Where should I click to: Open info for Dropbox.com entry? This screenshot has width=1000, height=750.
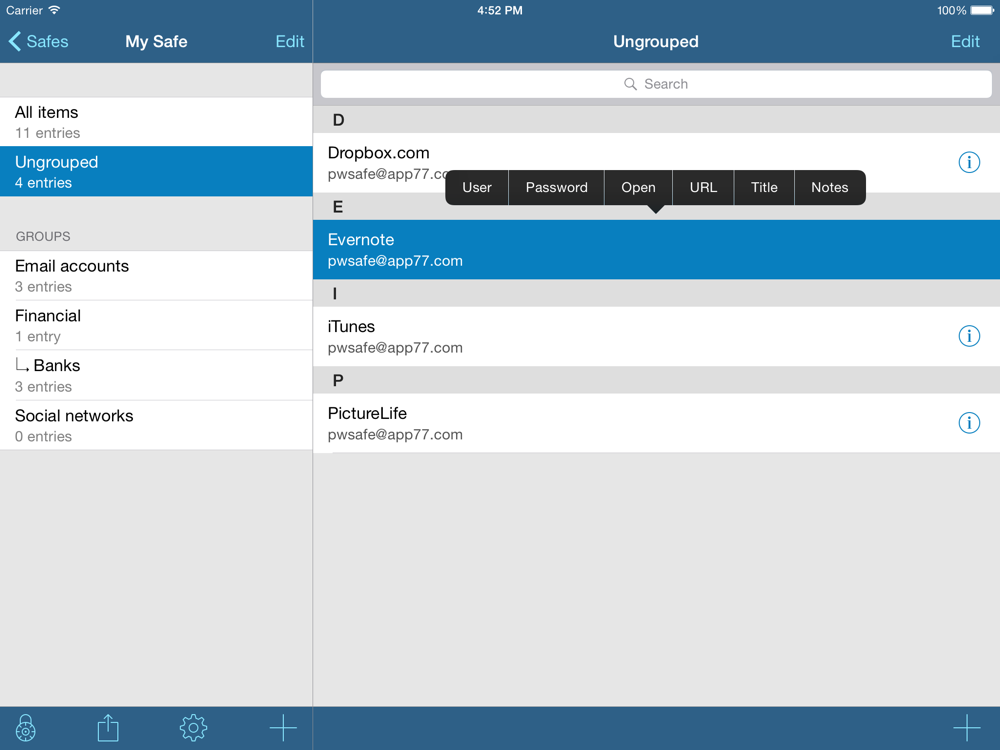[969, 163]
